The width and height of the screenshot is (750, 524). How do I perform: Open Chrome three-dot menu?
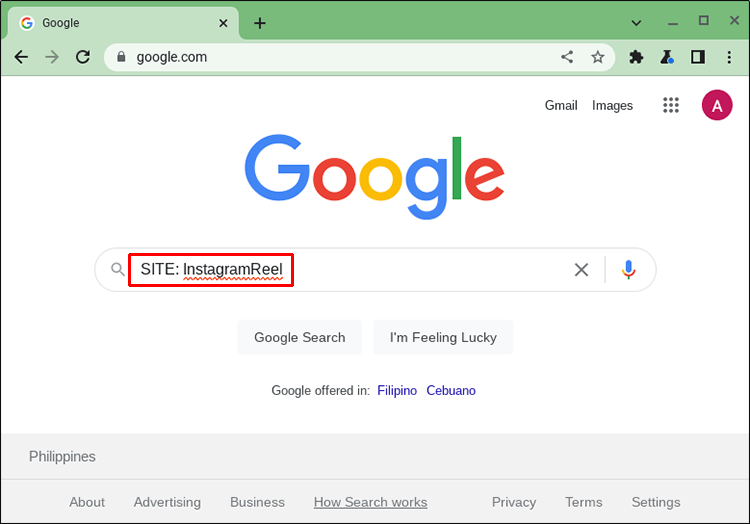(729, 57)
